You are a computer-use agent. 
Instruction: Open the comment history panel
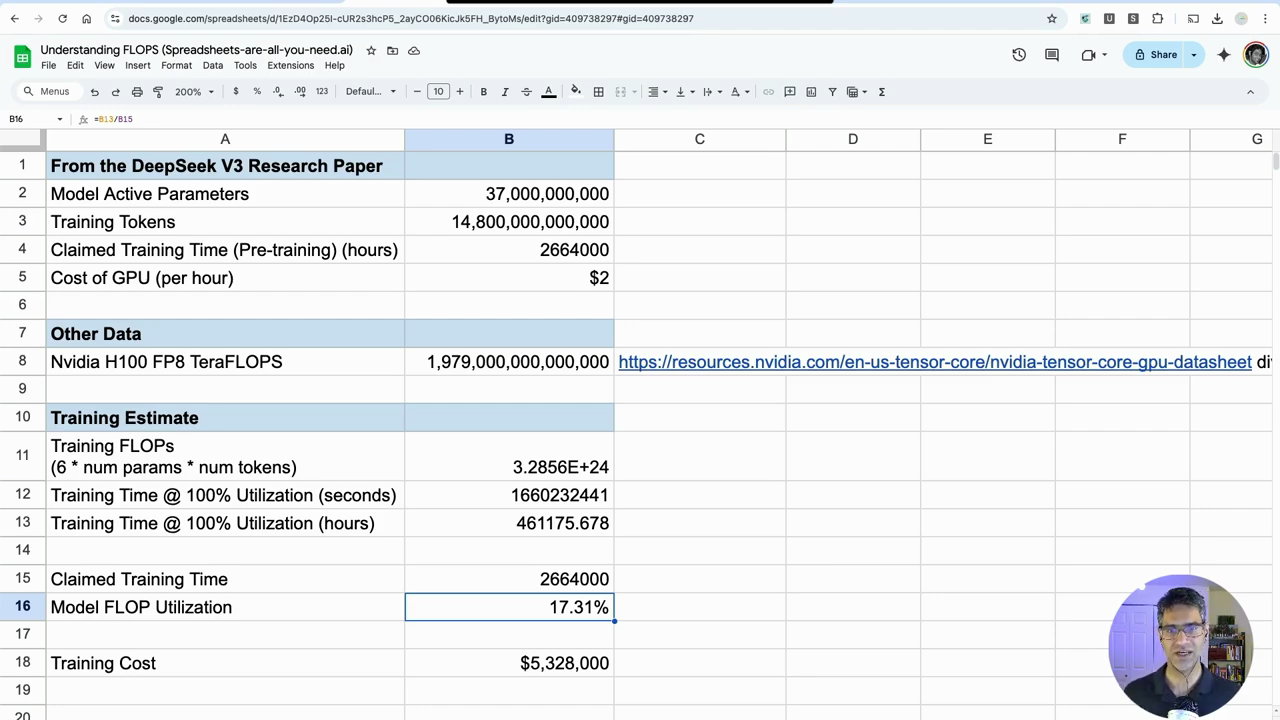[1051, 55]
